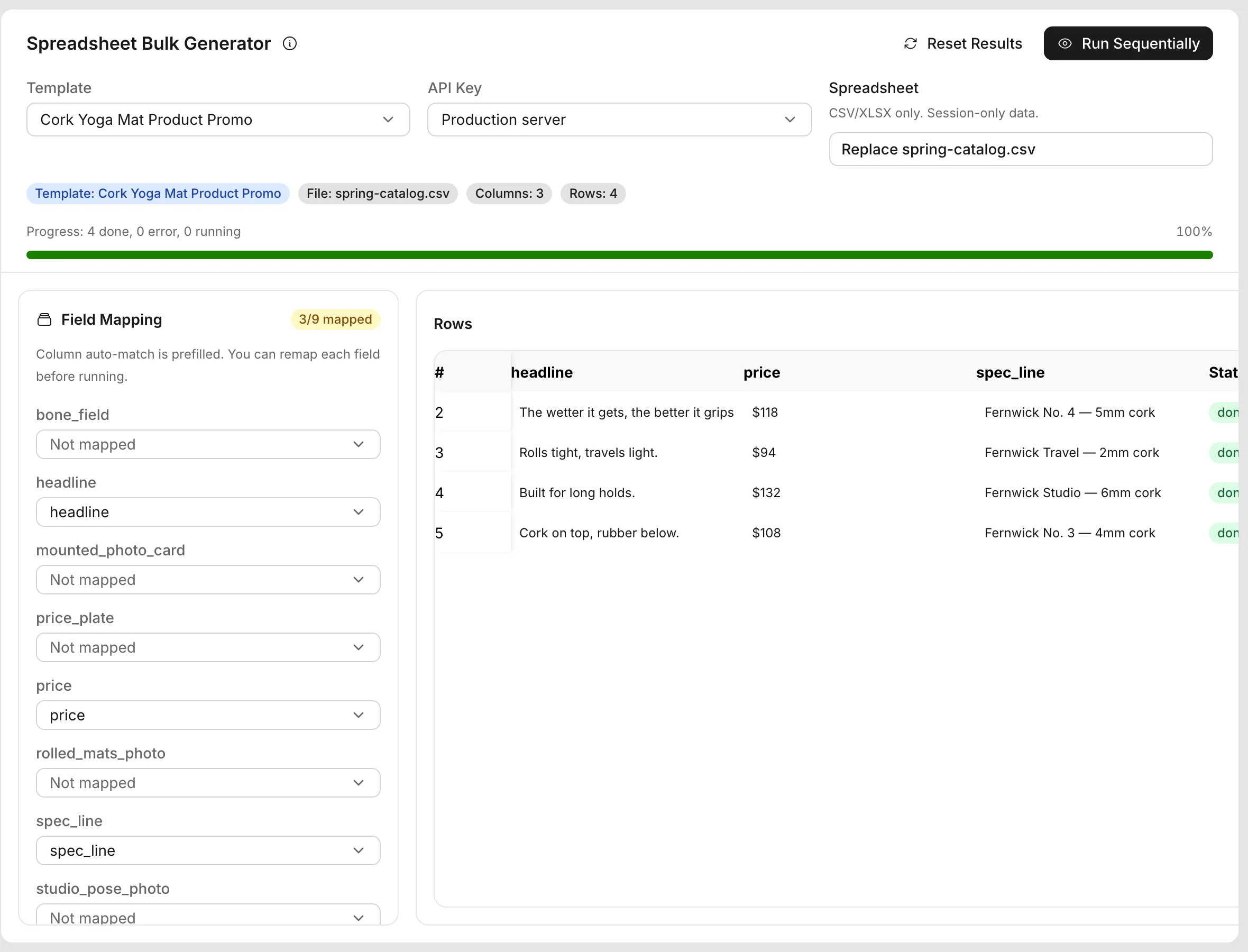Click the Reset Results button
This screenshot has height=952, width=1248.
pyautogui.click(x=962, y=43)
